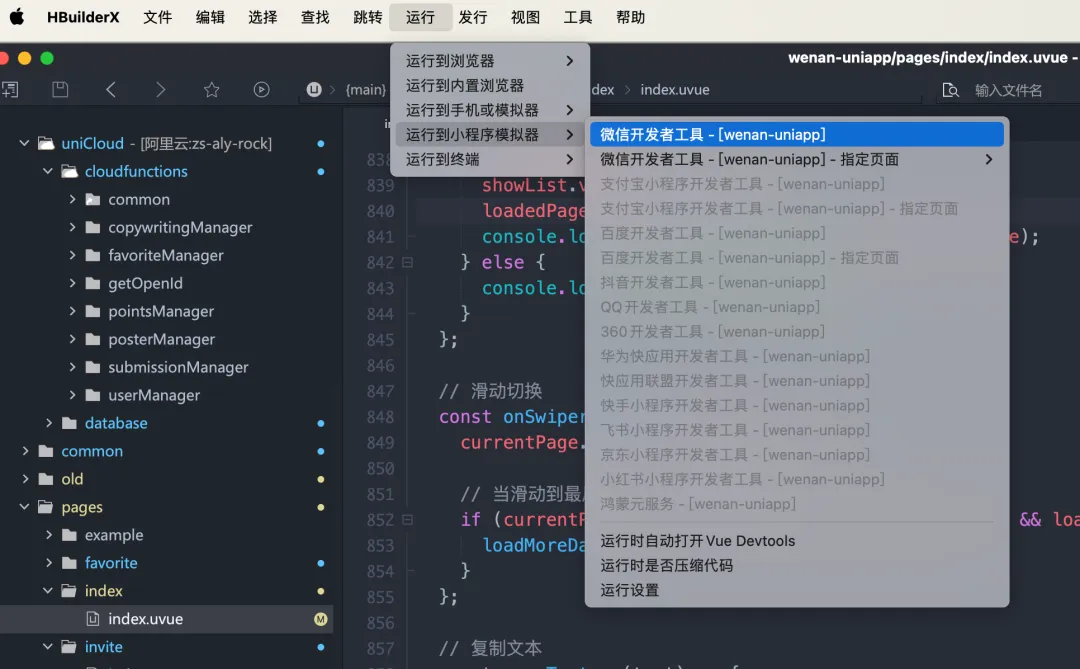Open 运行到浏览器 submenu

click(490, 61)
